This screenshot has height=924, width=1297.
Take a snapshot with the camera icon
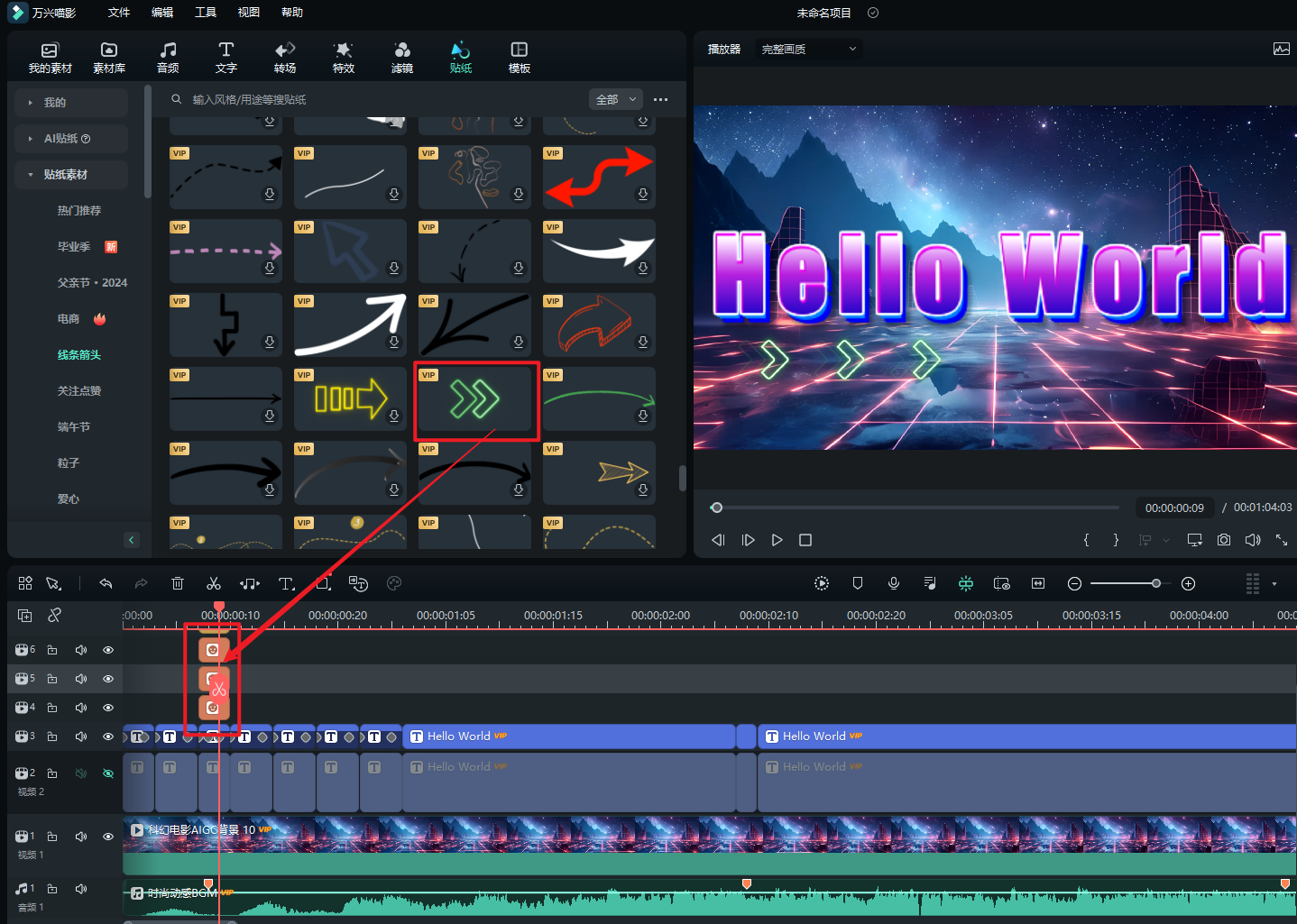1223,540
